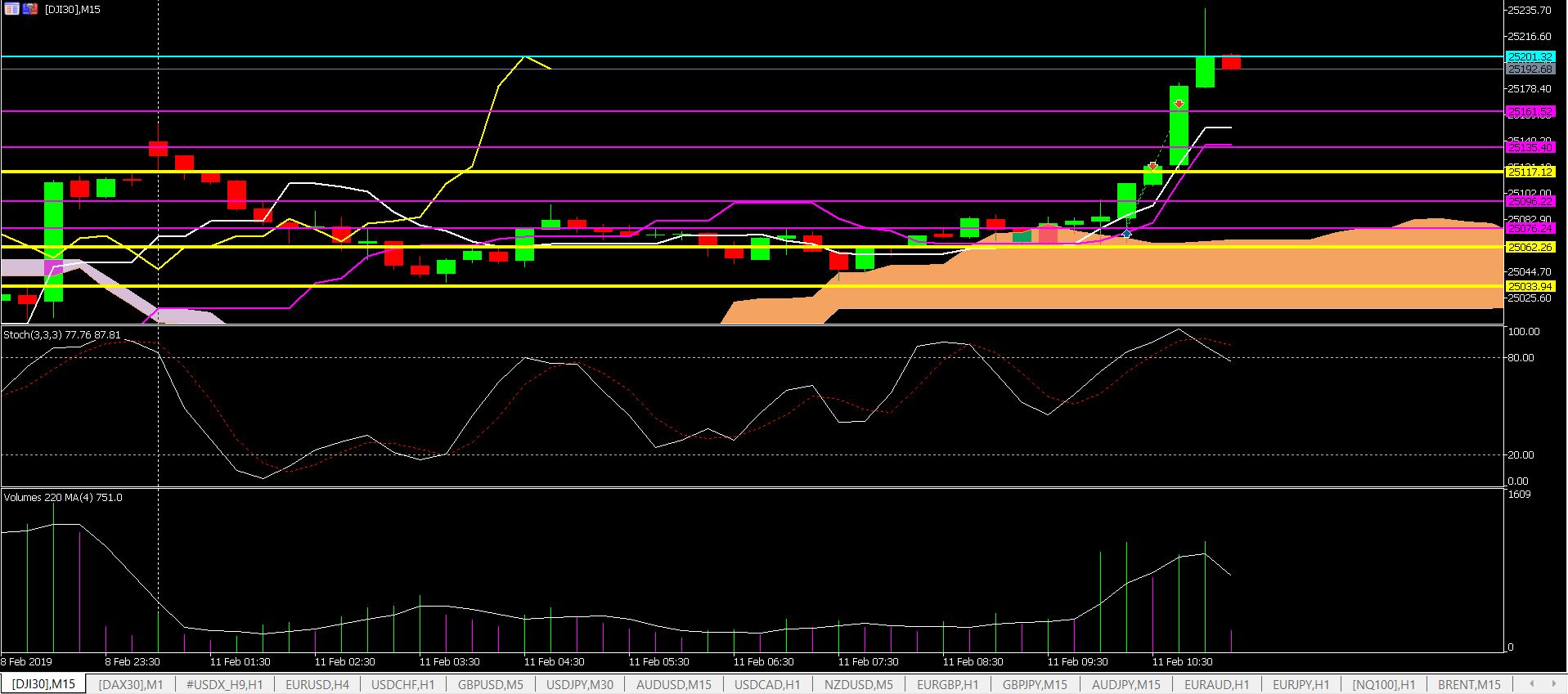Image resolution: width=1568 pixels, height=694 pixels.
Task: Click the 8 Feb 23:30 time label
Action: tap(133, 662)
